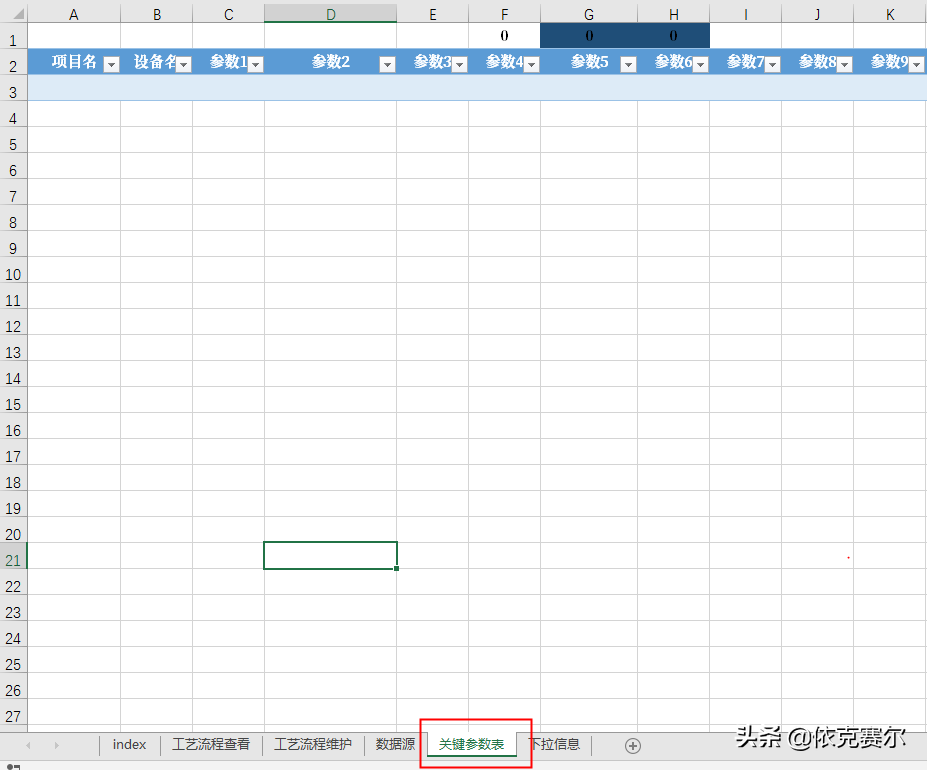Open the 参数7 filter dropdown

click(x=773, y=64)
